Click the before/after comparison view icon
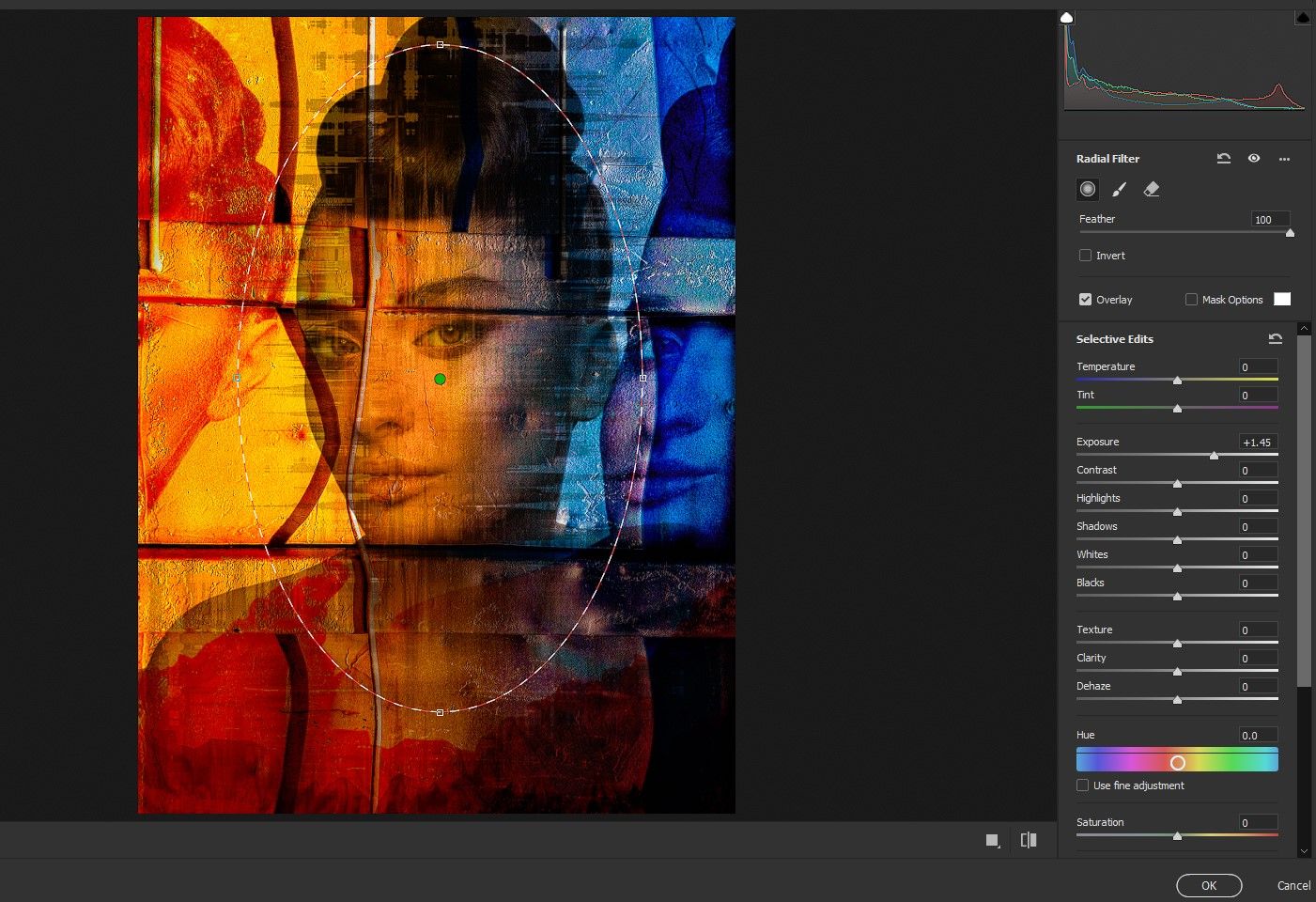Screen dimensions: 1316x902 pos(1028,839)
